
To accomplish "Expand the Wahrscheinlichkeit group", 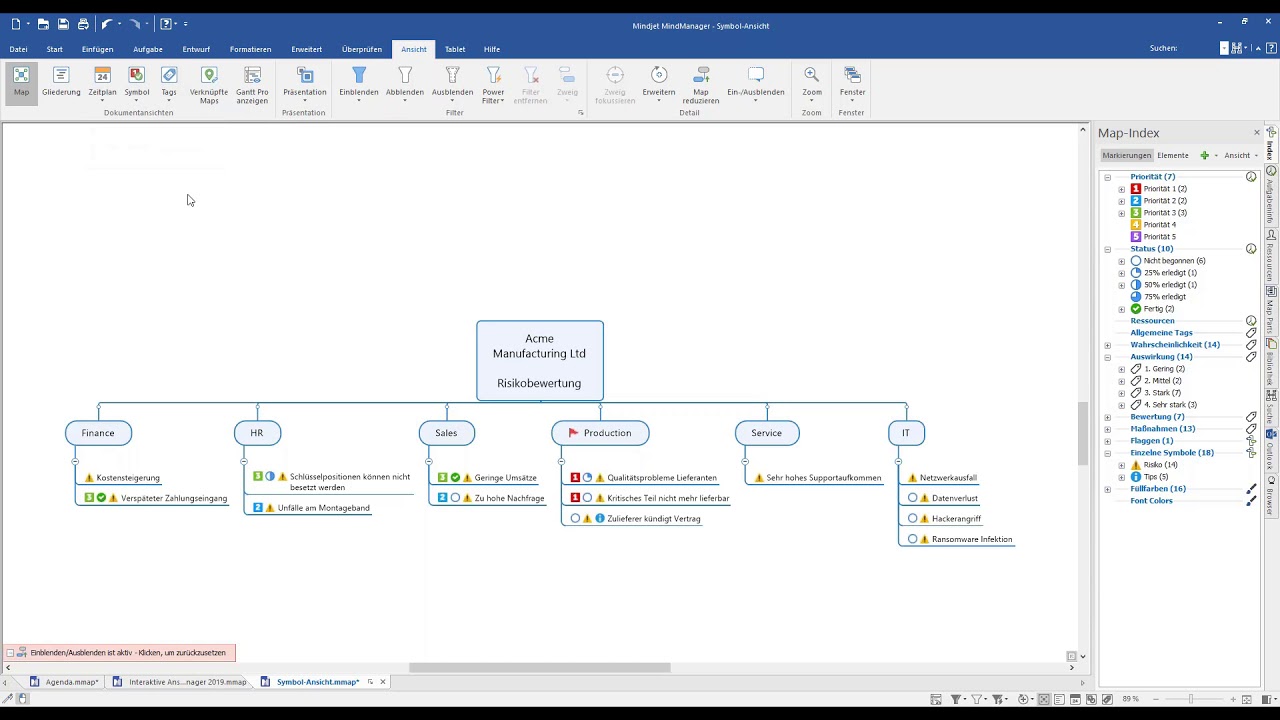I will click(1107, 345).
